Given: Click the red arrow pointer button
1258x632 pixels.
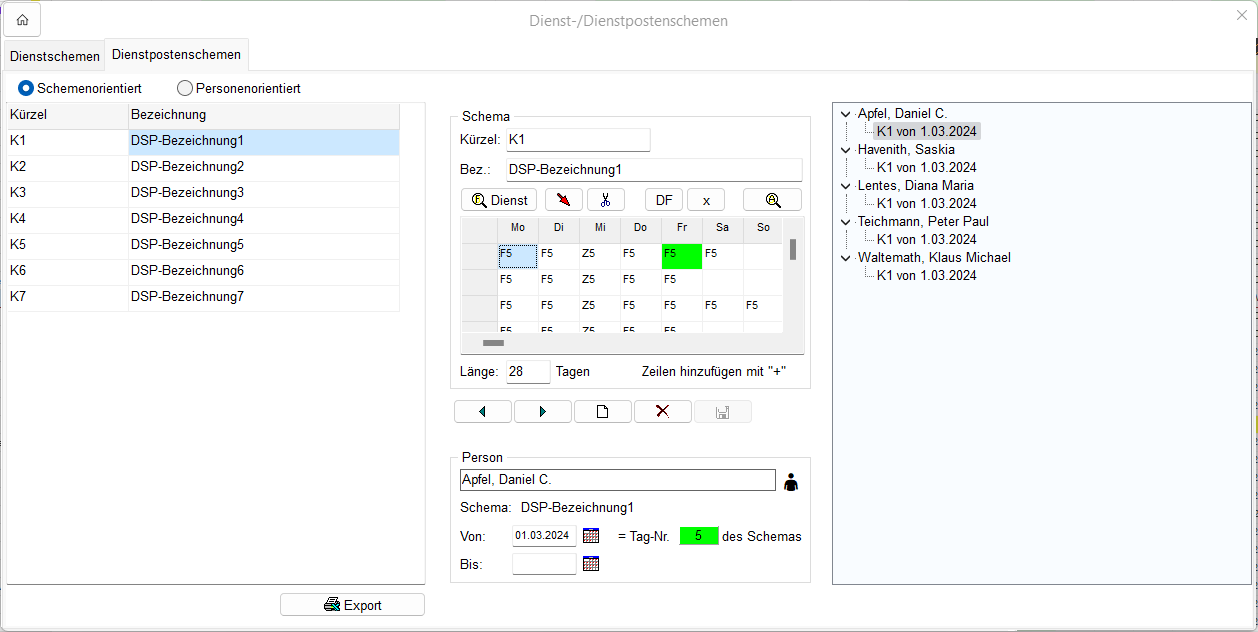Looking at the screenshot, I should (x=564, y=200).
